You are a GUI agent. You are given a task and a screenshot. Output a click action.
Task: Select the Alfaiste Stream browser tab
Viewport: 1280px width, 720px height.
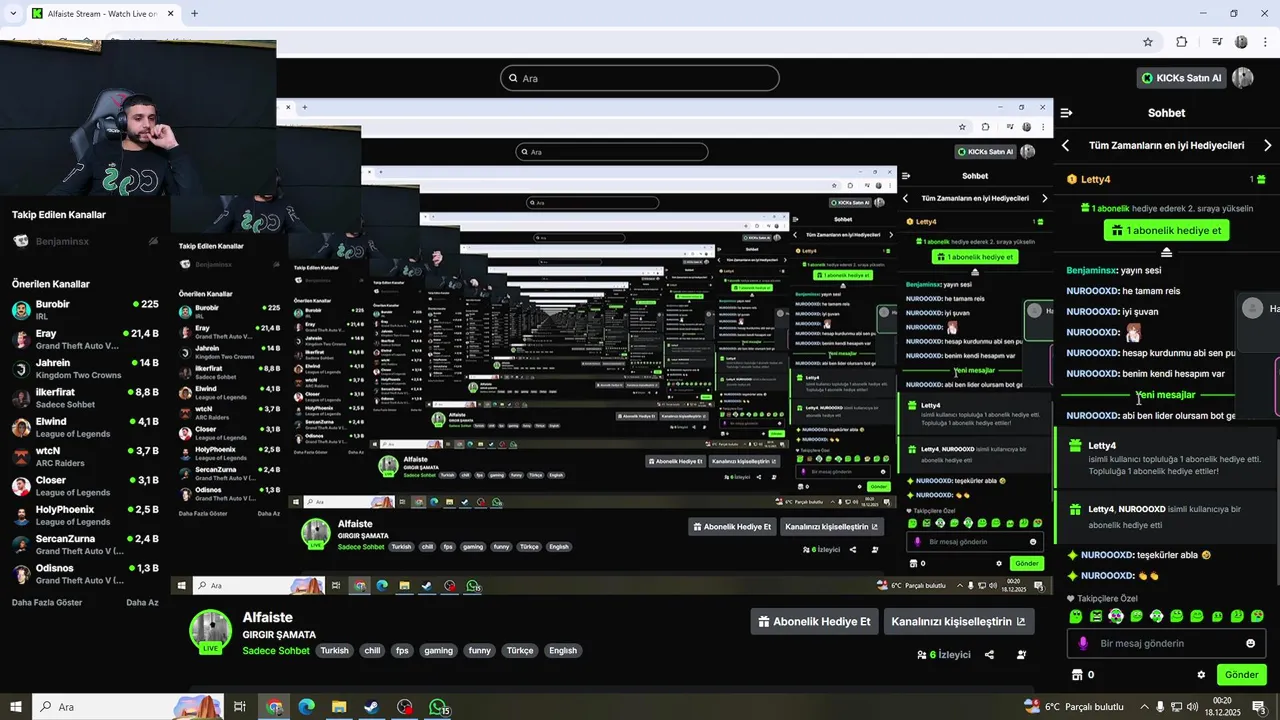pyautogui.click(x=102, y=13)
